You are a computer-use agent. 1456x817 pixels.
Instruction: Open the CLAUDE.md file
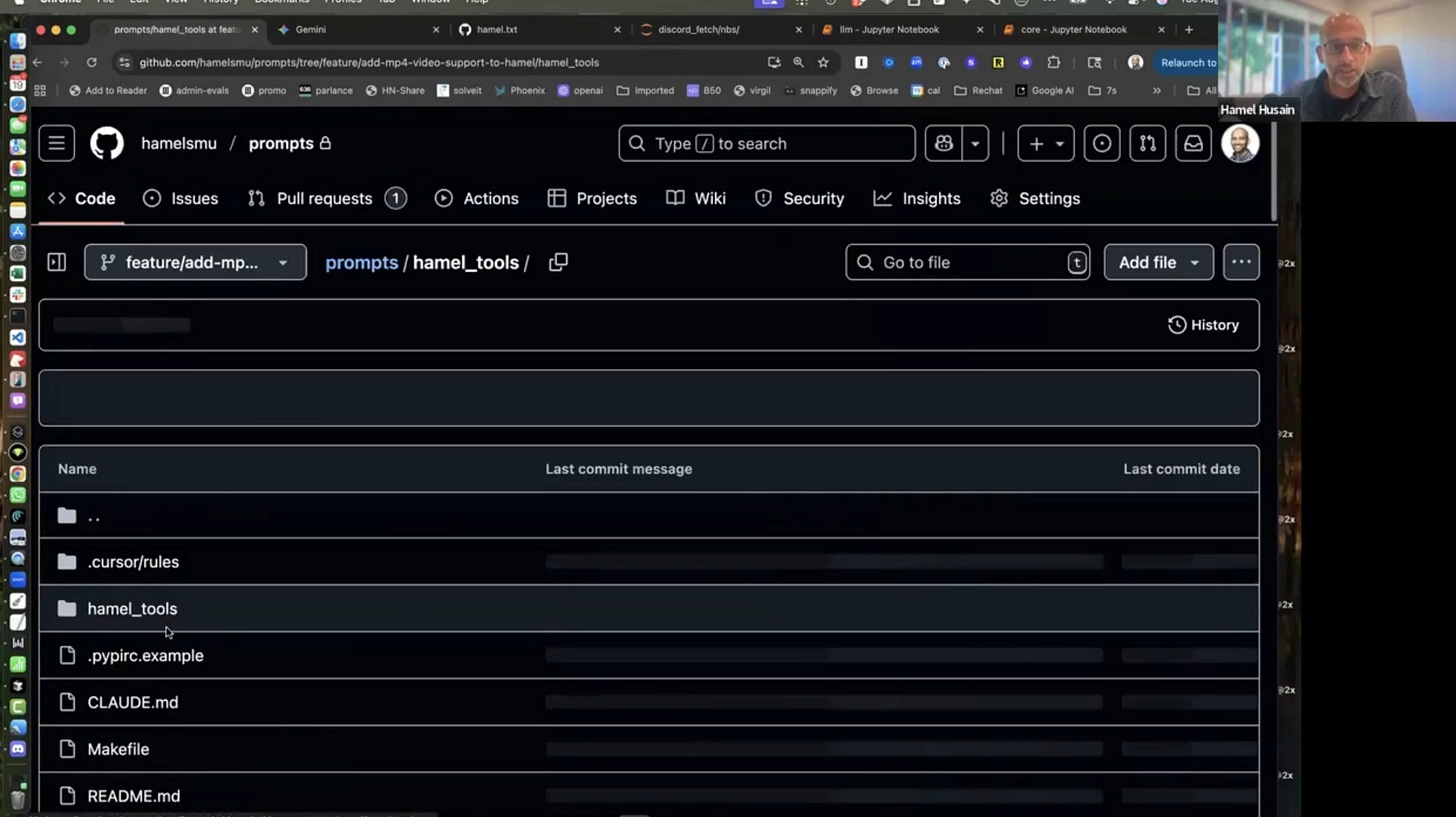click(133, 702)
